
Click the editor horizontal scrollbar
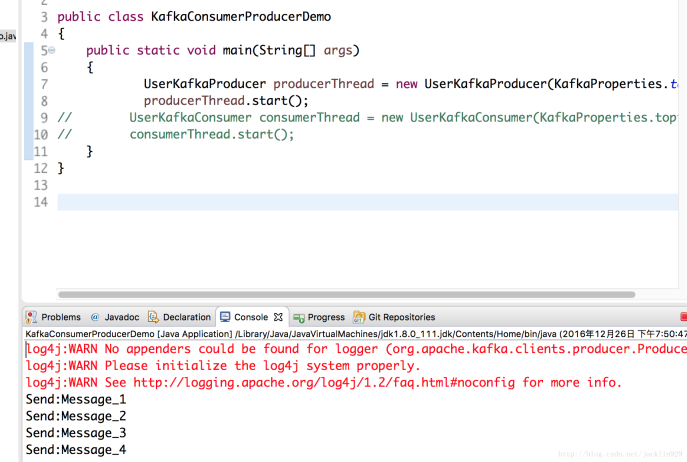[x=347, y=295]
